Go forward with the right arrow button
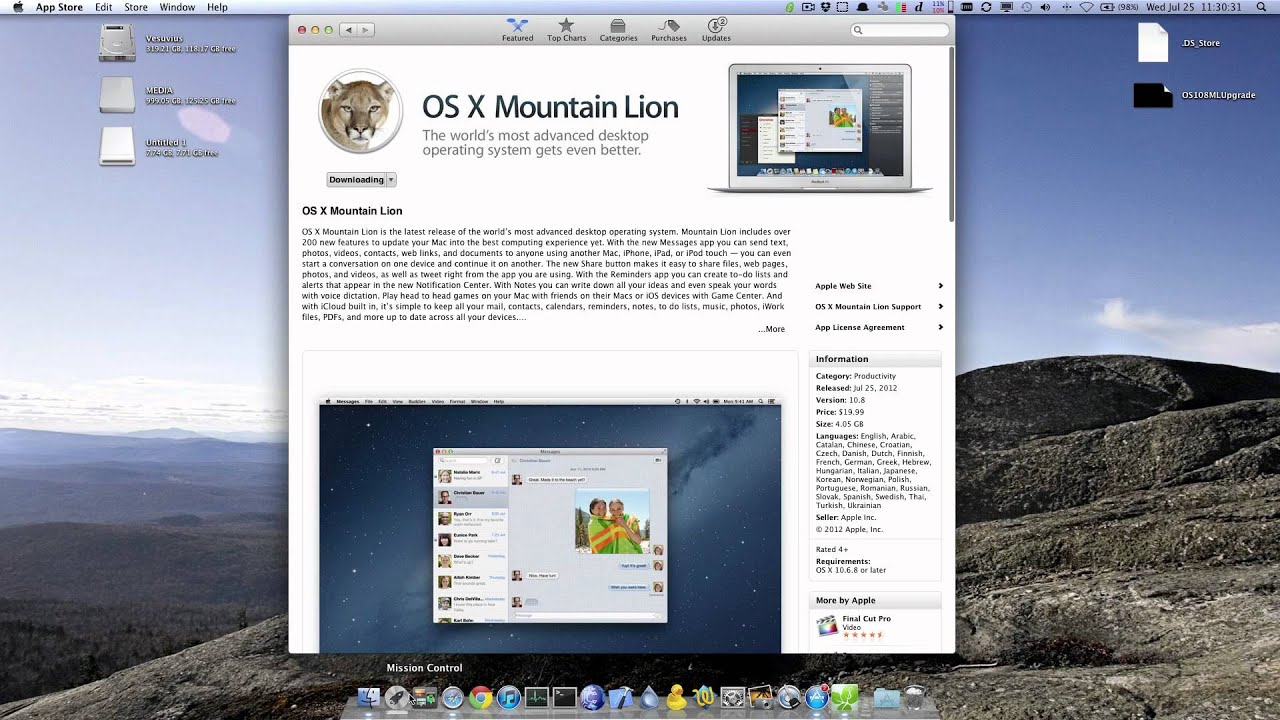This screenshot has height=720, width=1280. tap(366, 30)
